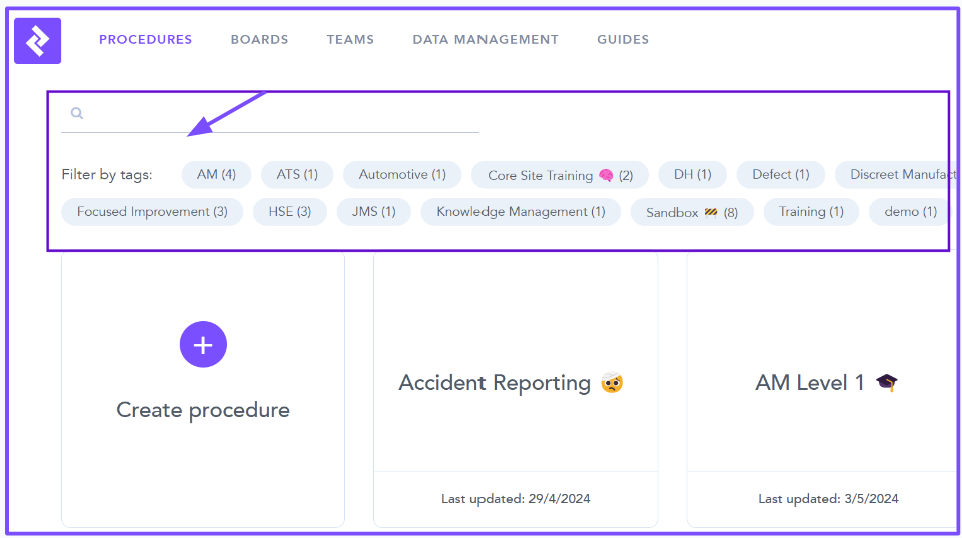Click the app logo in top-left corner
This screenshot has height=538, width=962.
pyautogui.click(x=37, y=40)
